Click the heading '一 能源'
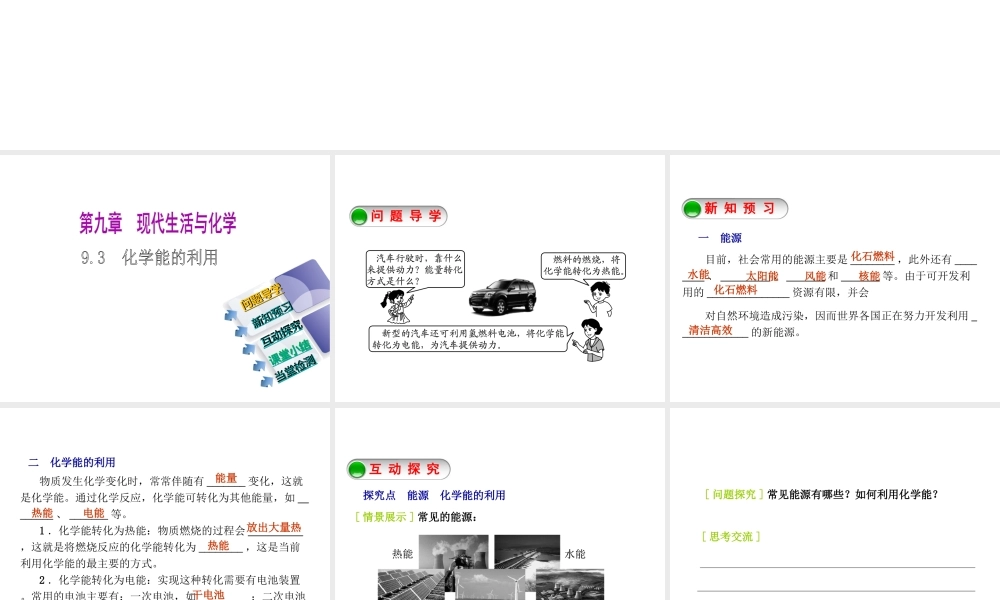The image size is (1000, 600). point(720,238)
